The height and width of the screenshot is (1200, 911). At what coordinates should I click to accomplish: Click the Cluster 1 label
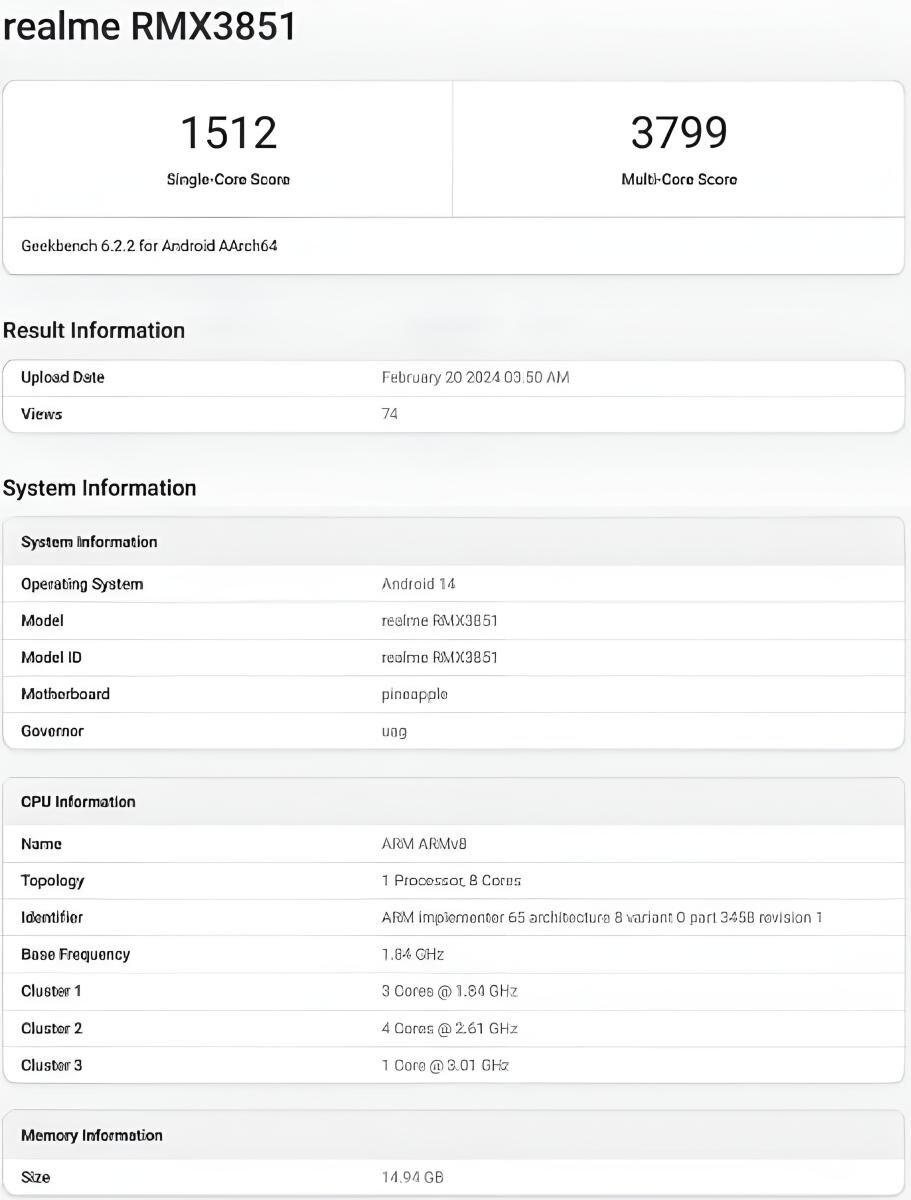(x=51, y=991)
